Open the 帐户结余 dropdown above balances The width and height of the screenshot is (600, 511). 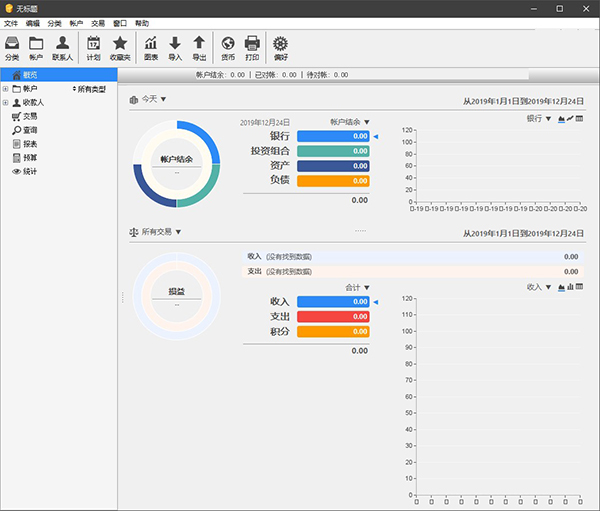coord(350,122)
